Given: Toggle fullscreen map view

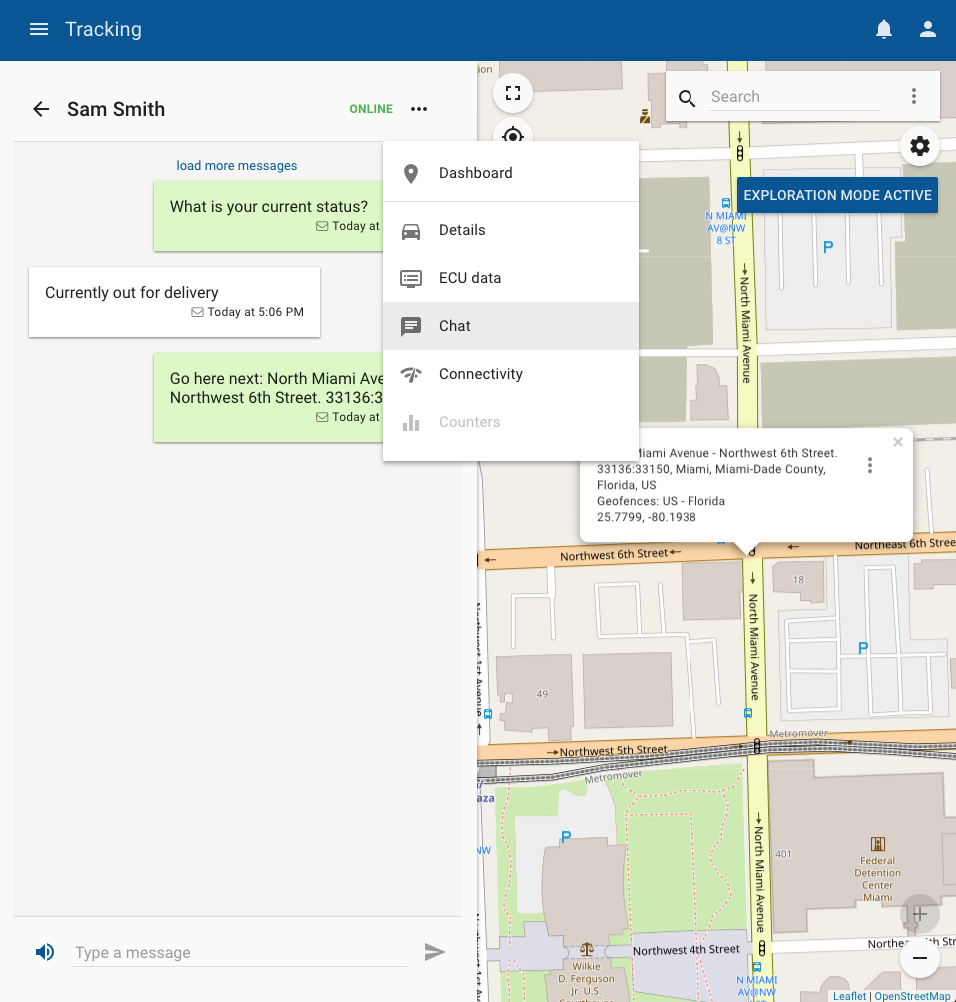Looking at the screenshot, I should pyautogui.click(x=513, y=93).
